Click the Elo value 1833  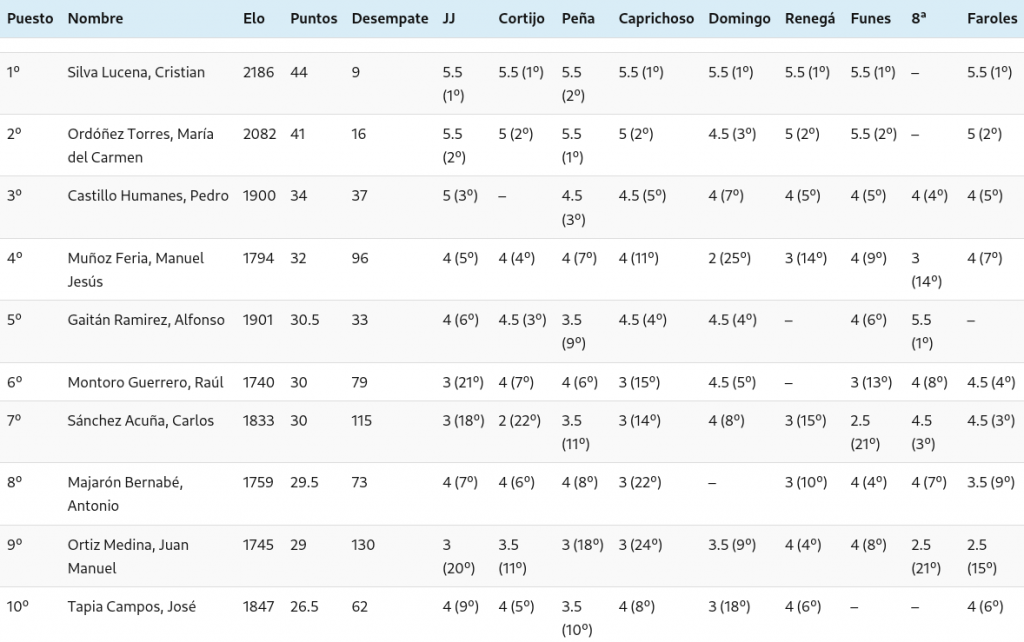tap(258, 420)
